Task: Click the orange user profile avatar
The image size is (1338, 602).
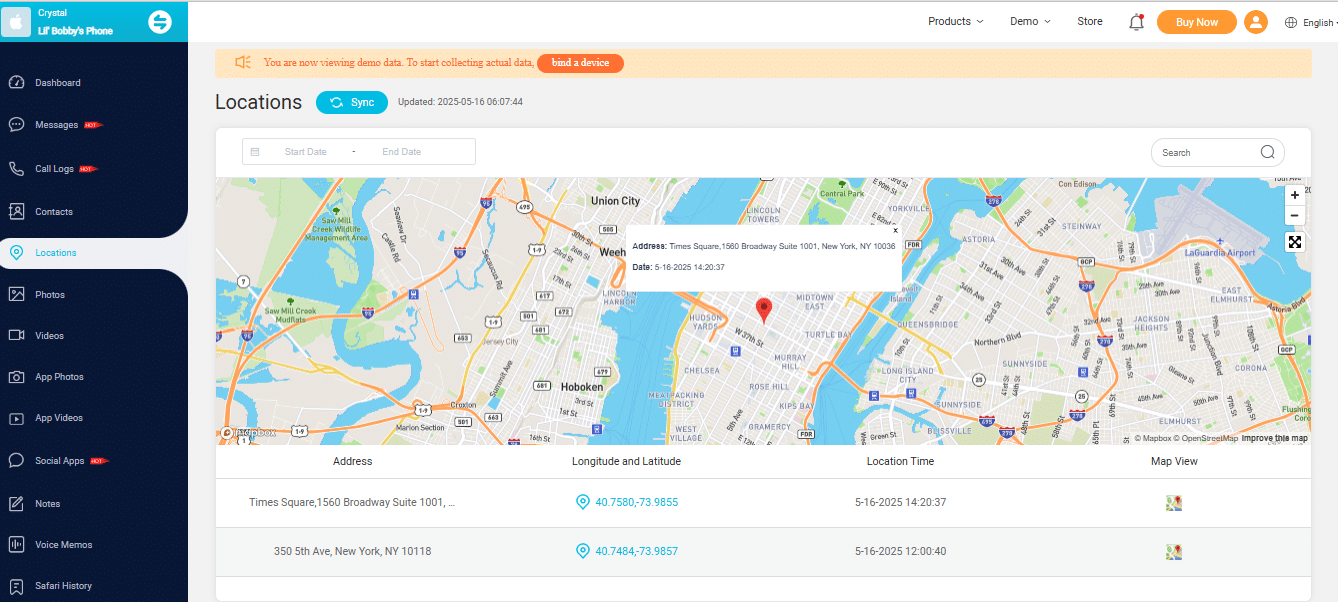Action: coord(1256,22)
